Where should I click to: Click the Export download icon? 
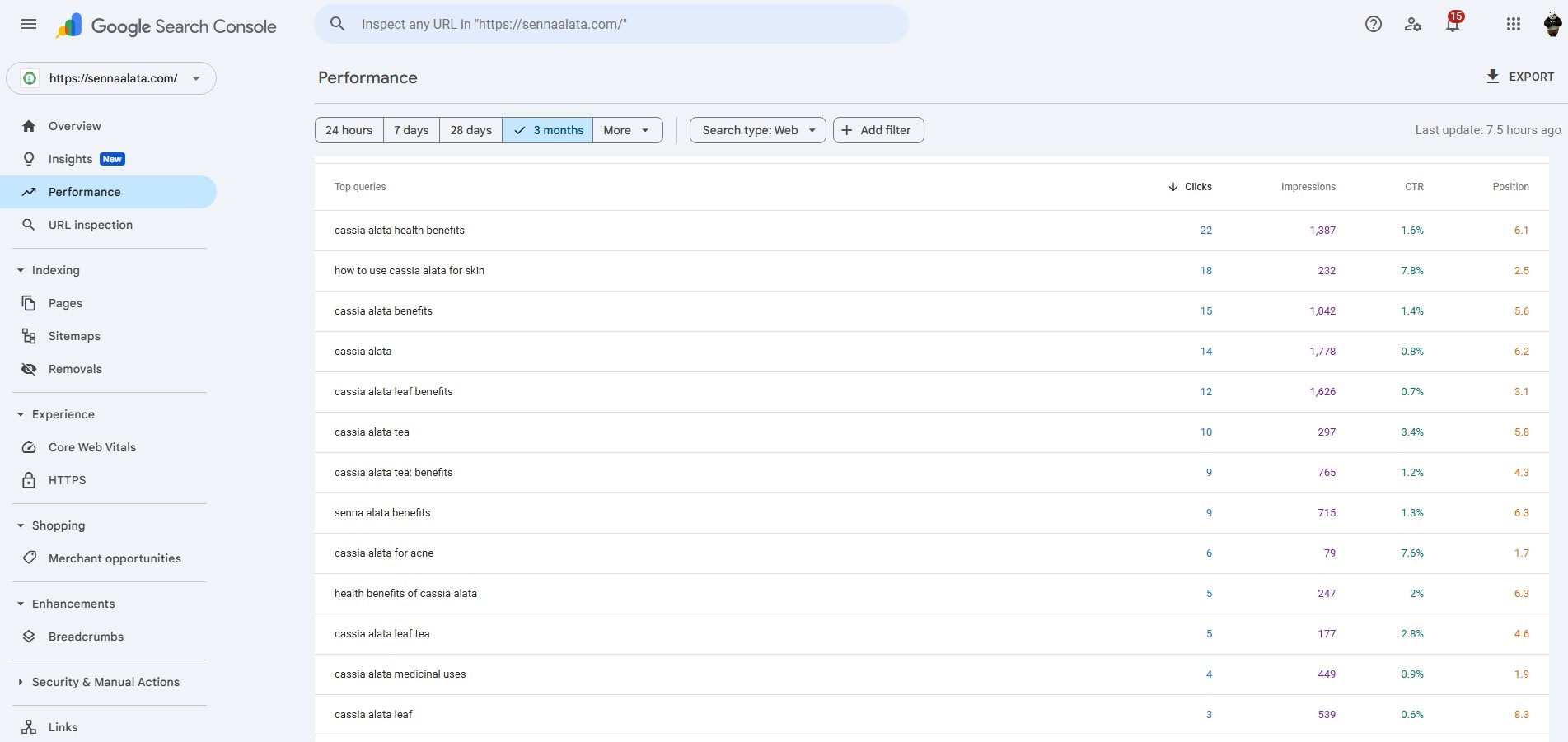pyautogui.click(x=1492, y=77)
